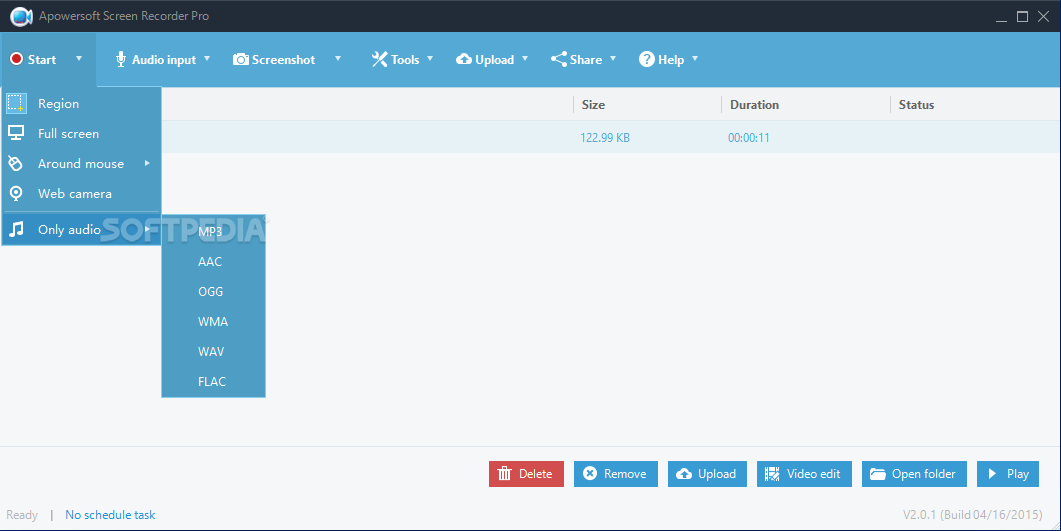
Task: Click the Upload cloud icon in toolbar
Action: 464,60
